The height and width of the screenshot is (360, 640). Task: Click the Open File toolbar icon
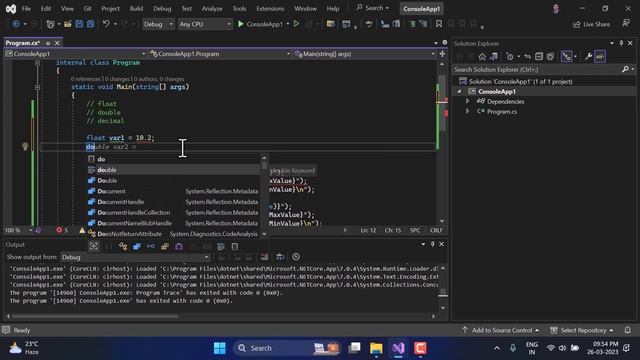[x=68, y=24]
